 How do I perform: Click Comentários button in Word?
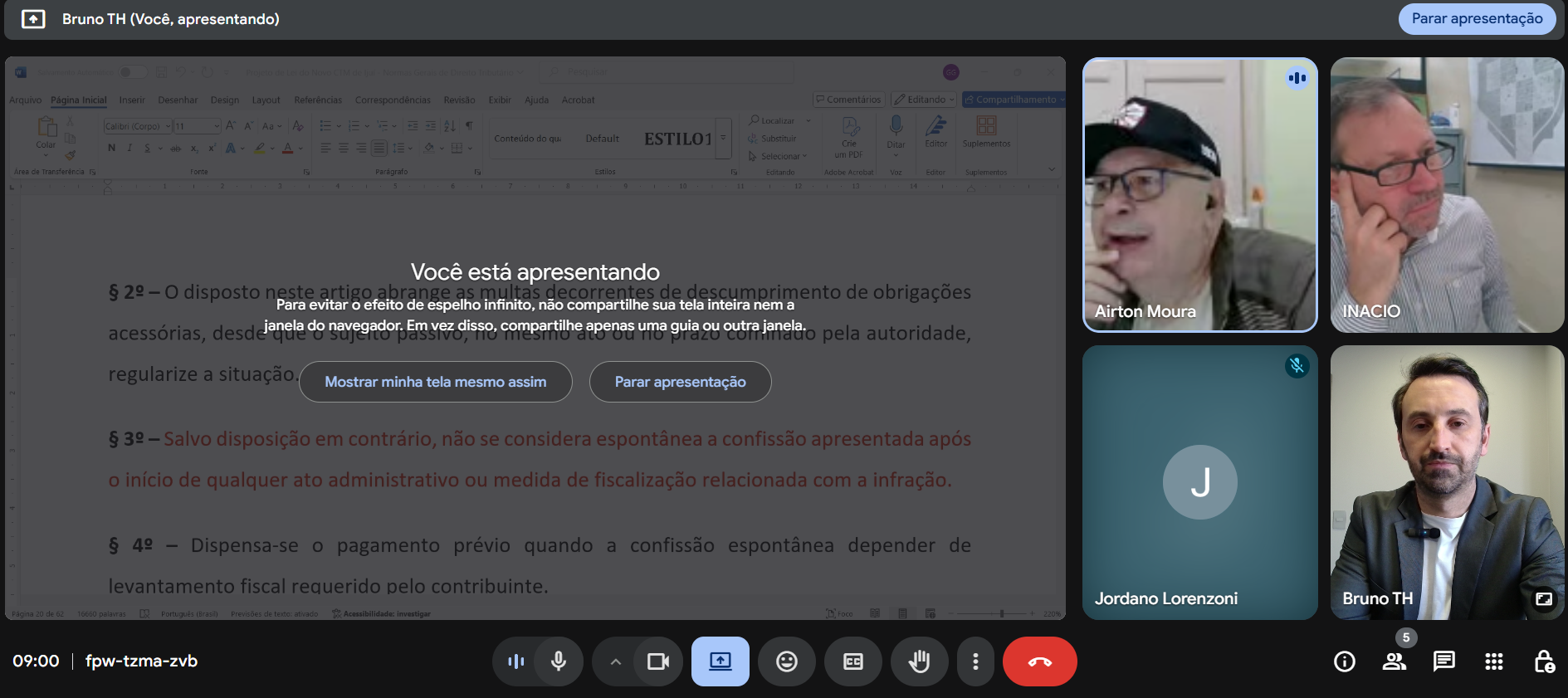[x=848, y=100]
